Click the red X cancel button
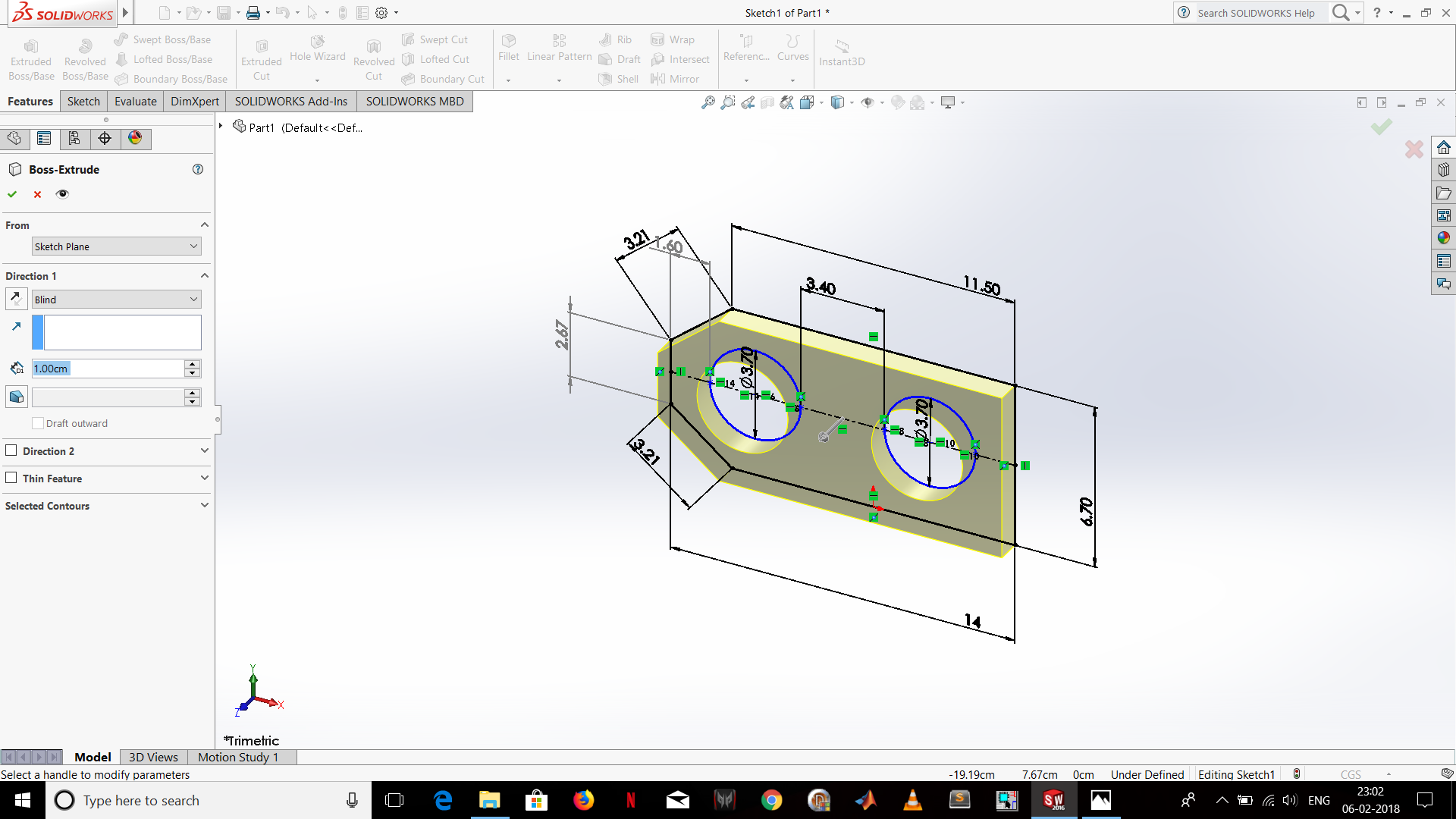Image resolution: width=1456 pixels, height=819 pixels. (37, 193)
